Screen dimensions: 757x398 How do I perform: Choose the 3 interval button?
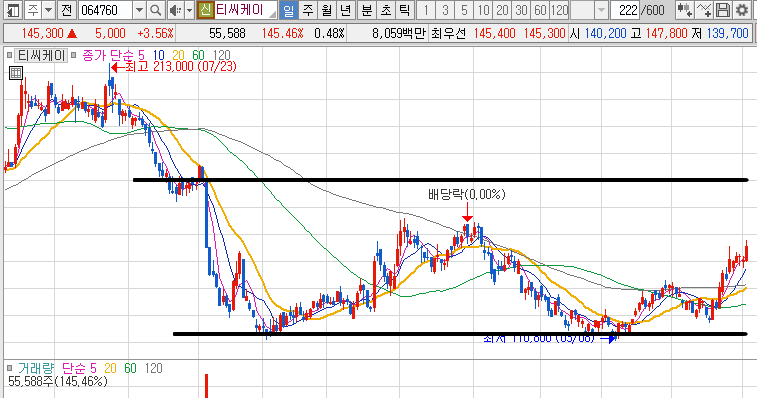coord(445,10)
